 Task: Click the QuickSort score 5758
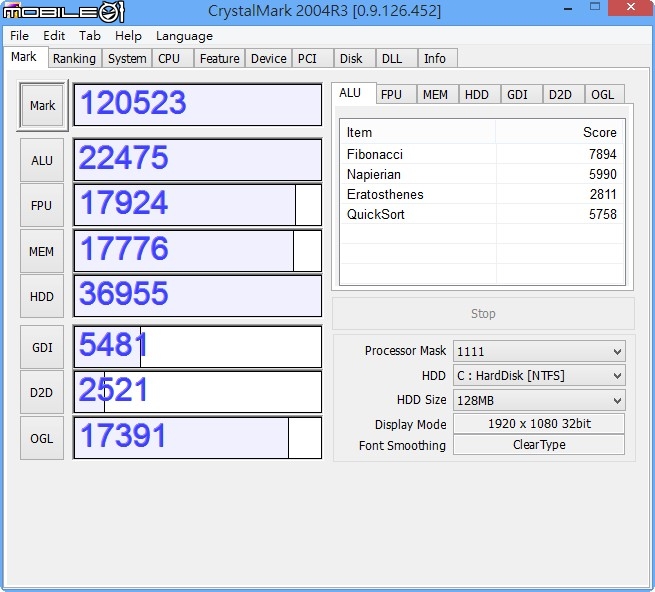pos(602,214)
